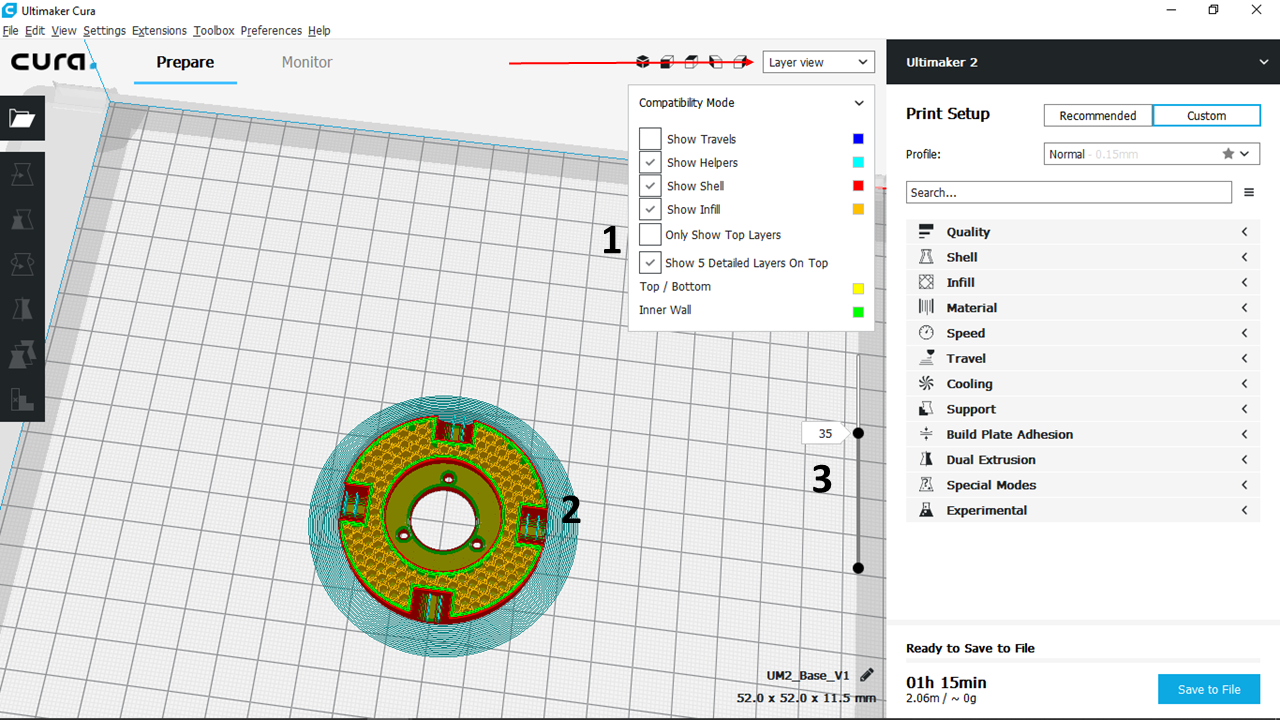This screenshot has height=720, width=1280.
Task: Click the Shell category icon
Action: 926,257
